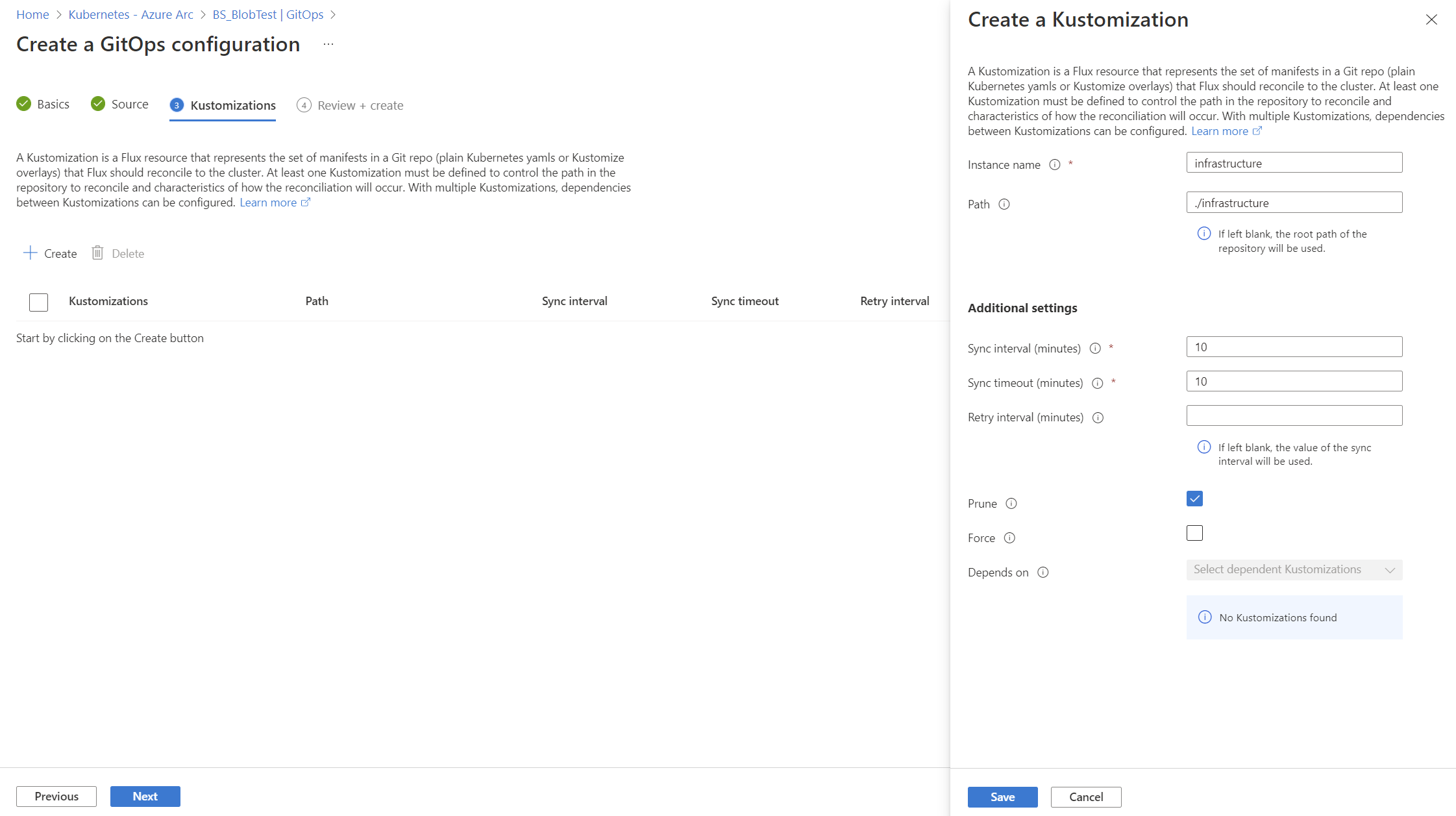Click the Prune info icon
The width and height of the screenshot is (1456, 816).
(1011, 504)
